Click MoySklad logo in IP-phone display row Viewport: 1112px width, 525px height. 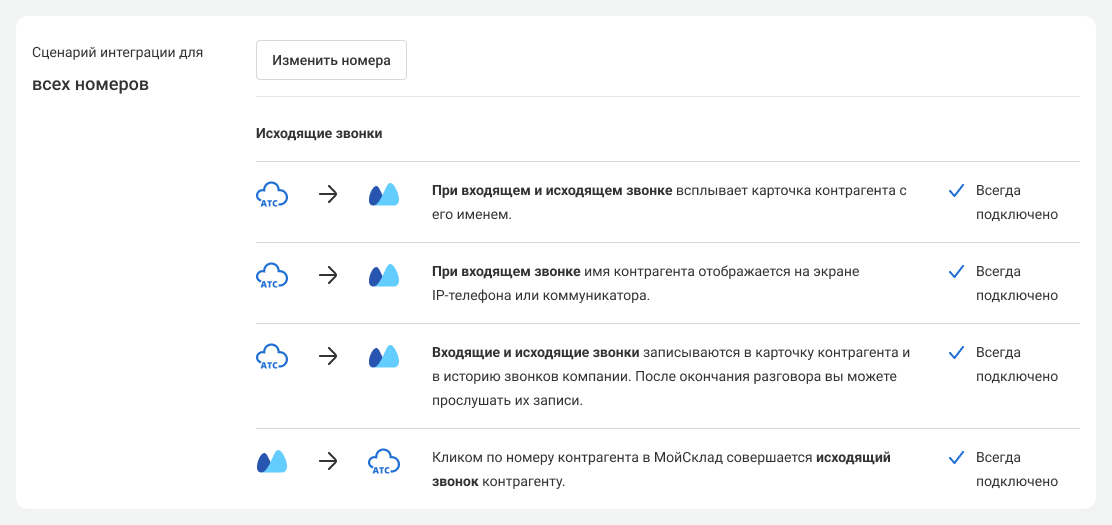pyautogui.click(x=384, y=276)
